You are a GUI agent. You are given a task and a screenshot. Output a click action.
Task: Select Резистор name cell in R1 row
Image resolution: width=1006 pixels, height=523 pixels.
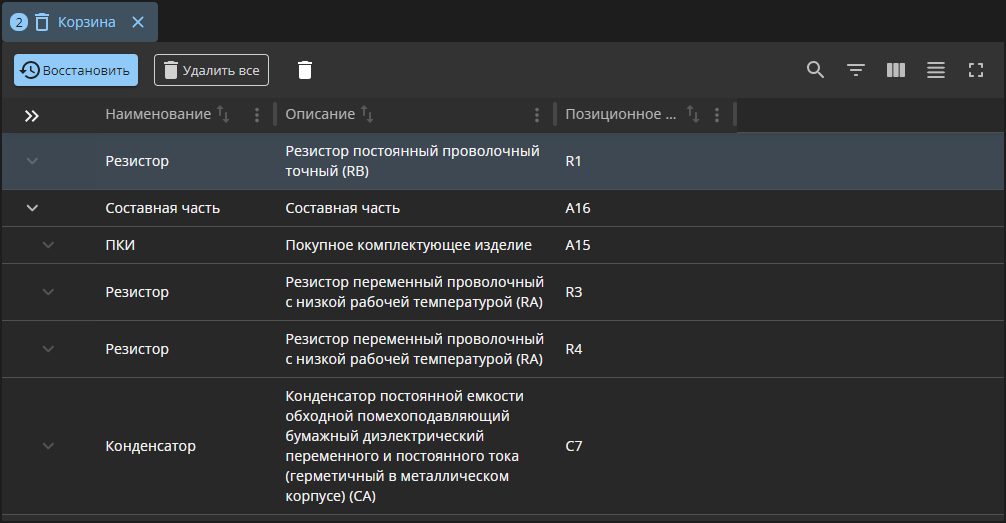point(137,161)
